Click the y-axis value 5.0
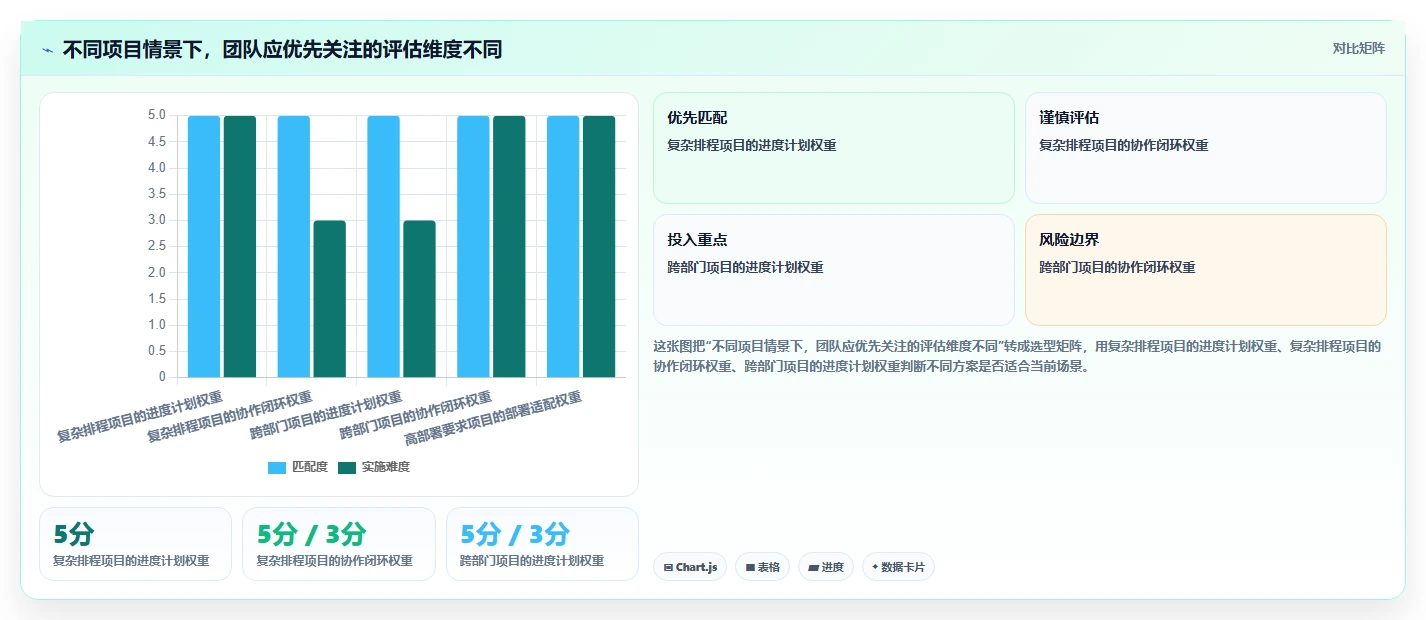This screenshot has height=620, width=1426. click(156, 115)
